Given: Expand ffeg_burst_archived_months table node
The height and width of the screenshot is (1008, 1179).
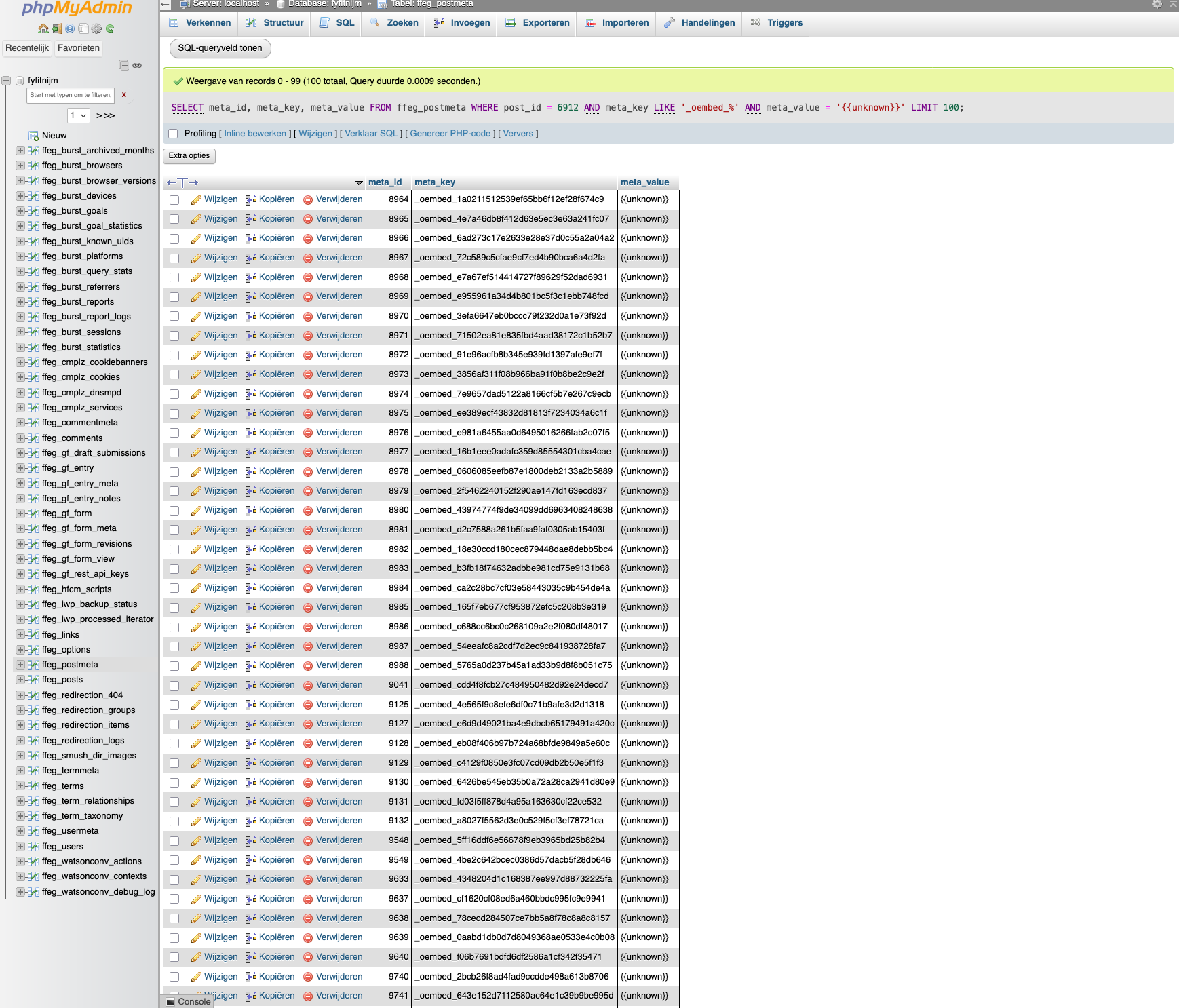Looking at the screenshot, I should coord(20,151).
